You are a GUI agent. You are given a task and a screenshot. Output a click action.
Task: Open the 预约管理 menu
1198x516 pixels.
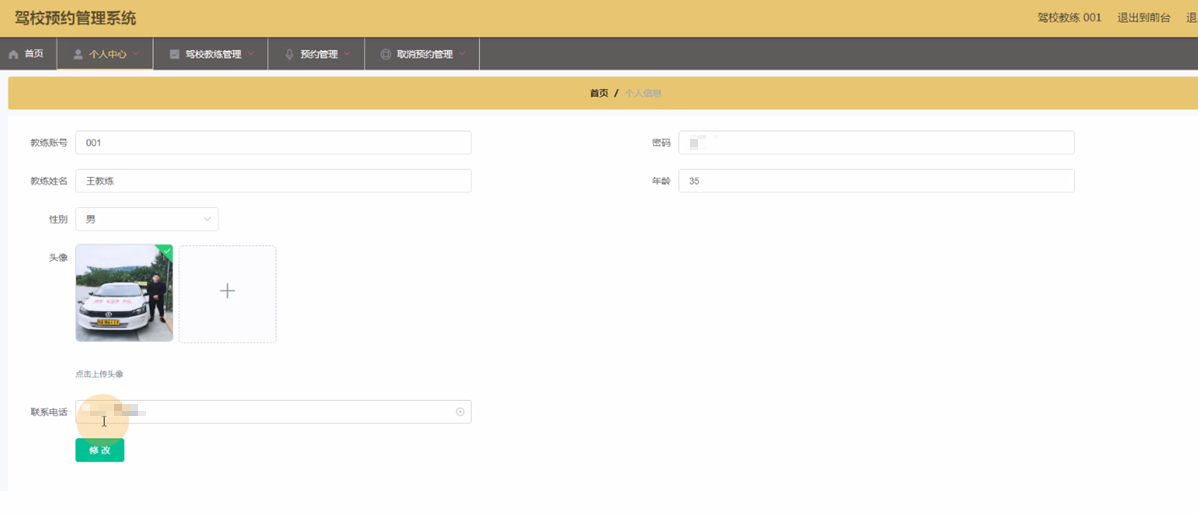point(316,54)
